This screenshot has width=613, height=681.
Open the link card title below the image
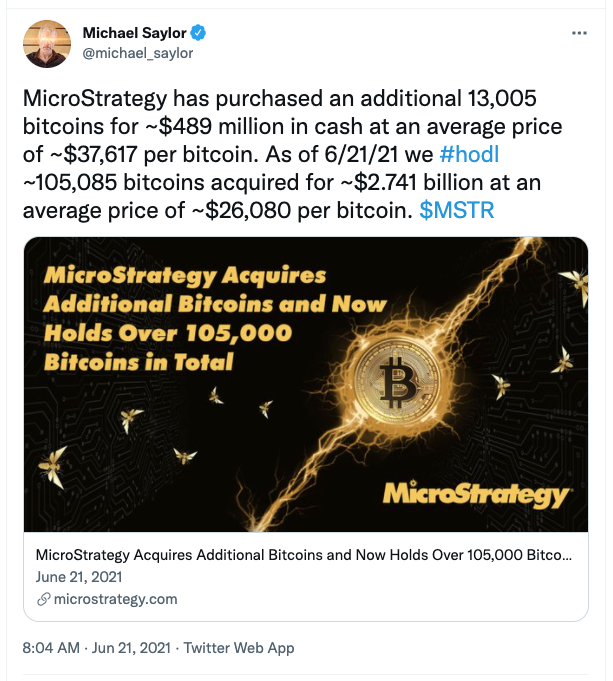304,555
